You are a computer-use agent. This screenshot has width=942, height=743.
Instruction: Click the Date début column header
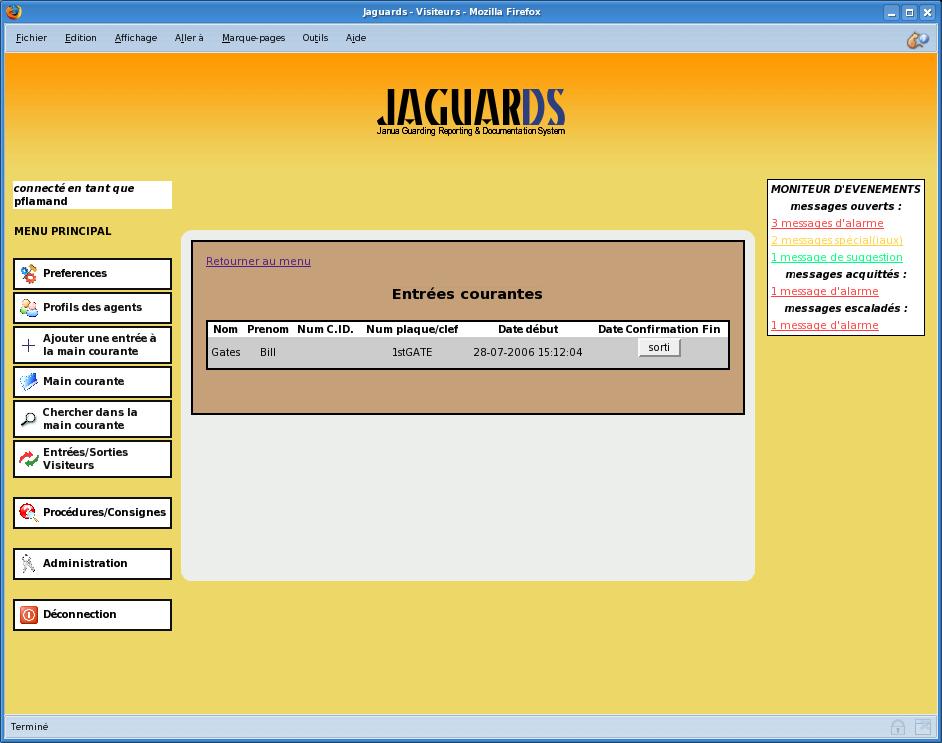pos(528,329)
